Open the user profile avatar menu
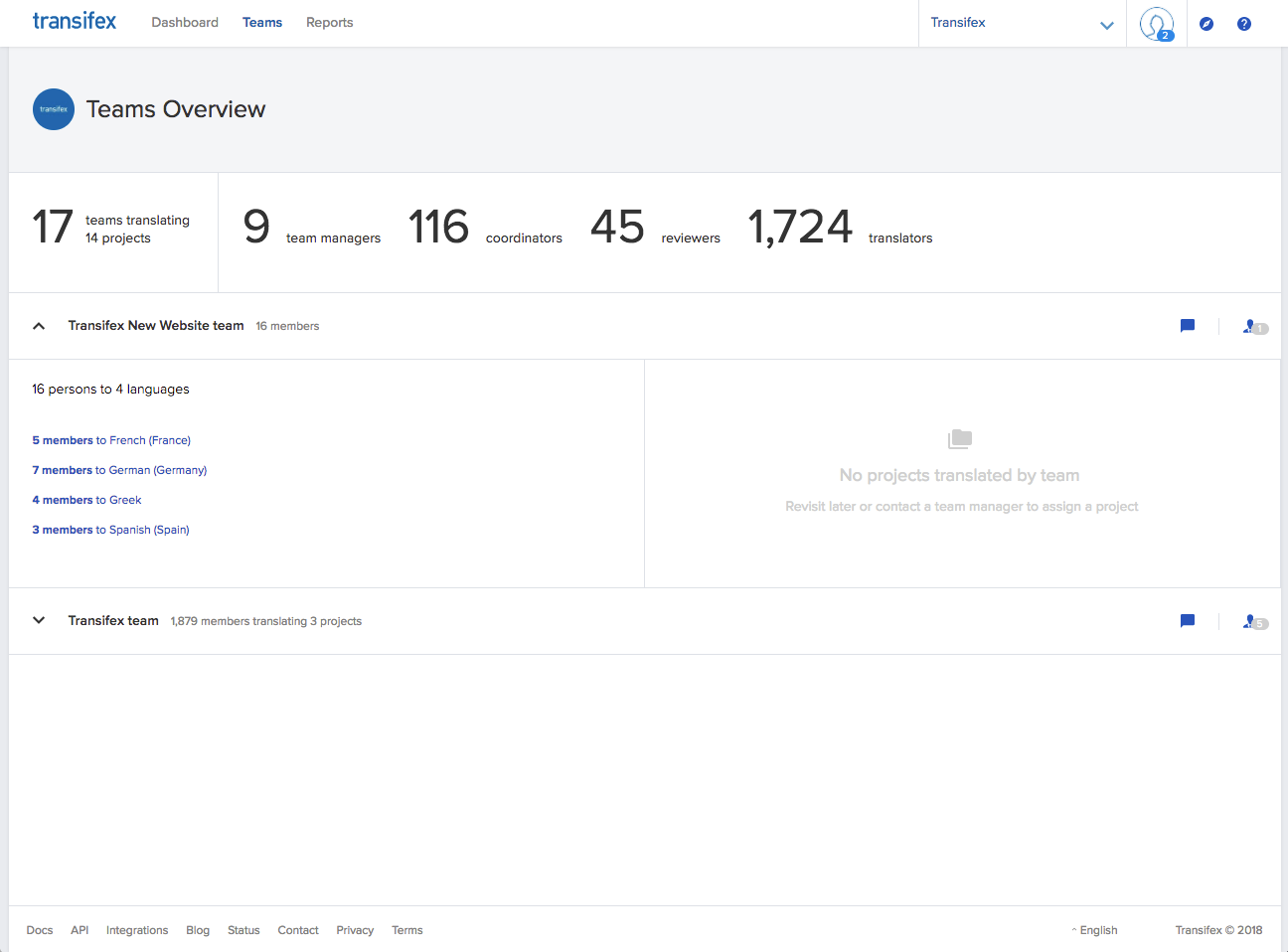The image size is (1288, 952). tap(1156, 23)
